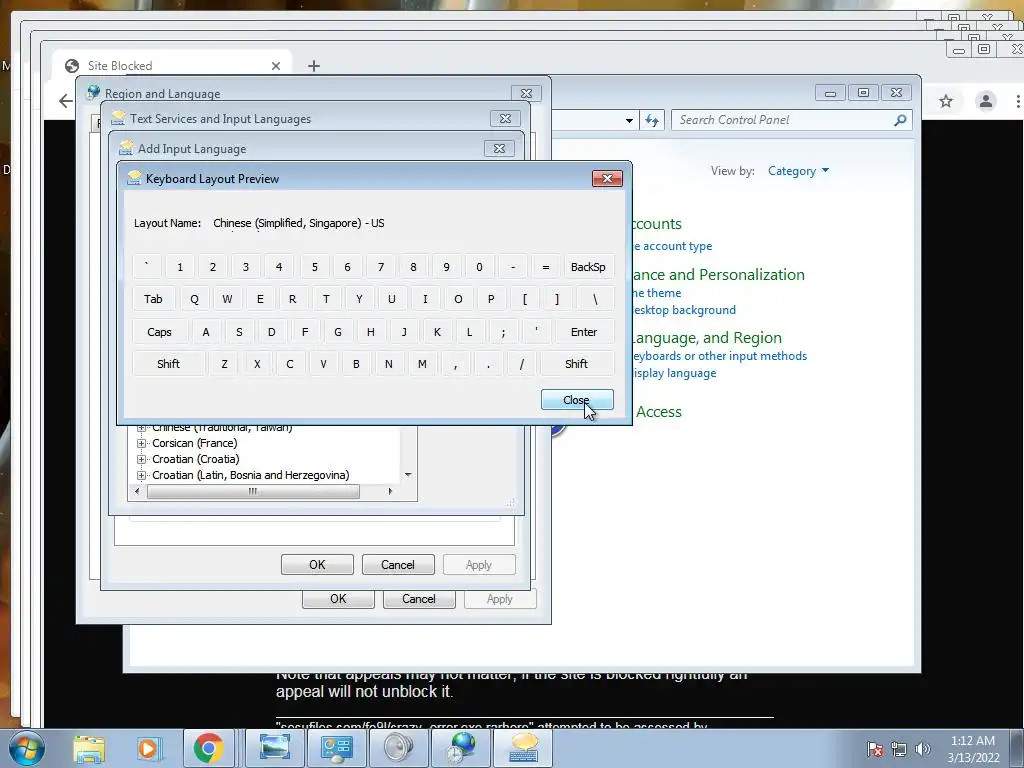Select Corsican (France) in the language list

[195, 443]
